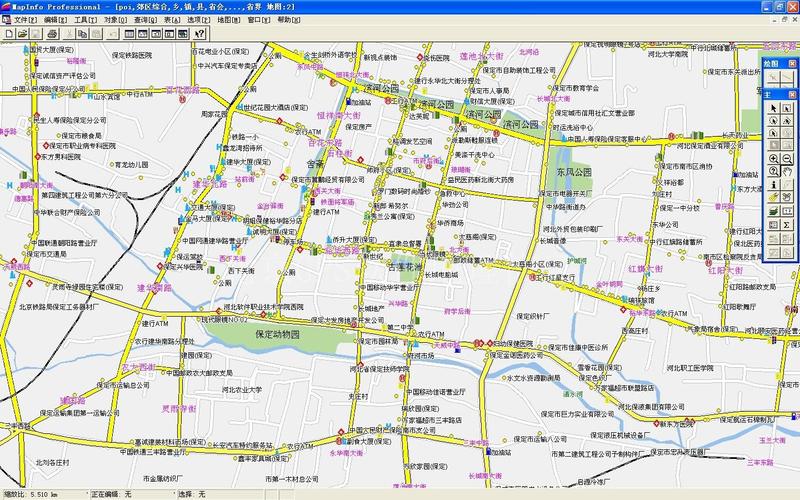The width and height of the screenshot is (800, 500).
Task: Open a New Graph window icon
Action: click(x=156, y=34)
